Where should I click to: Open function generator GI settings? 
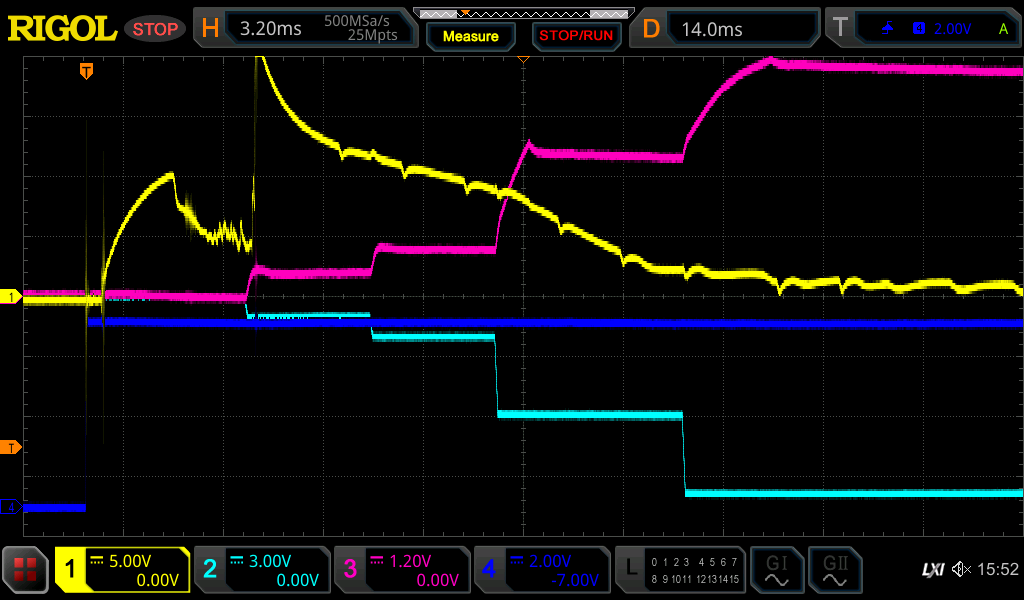(776, 570)
